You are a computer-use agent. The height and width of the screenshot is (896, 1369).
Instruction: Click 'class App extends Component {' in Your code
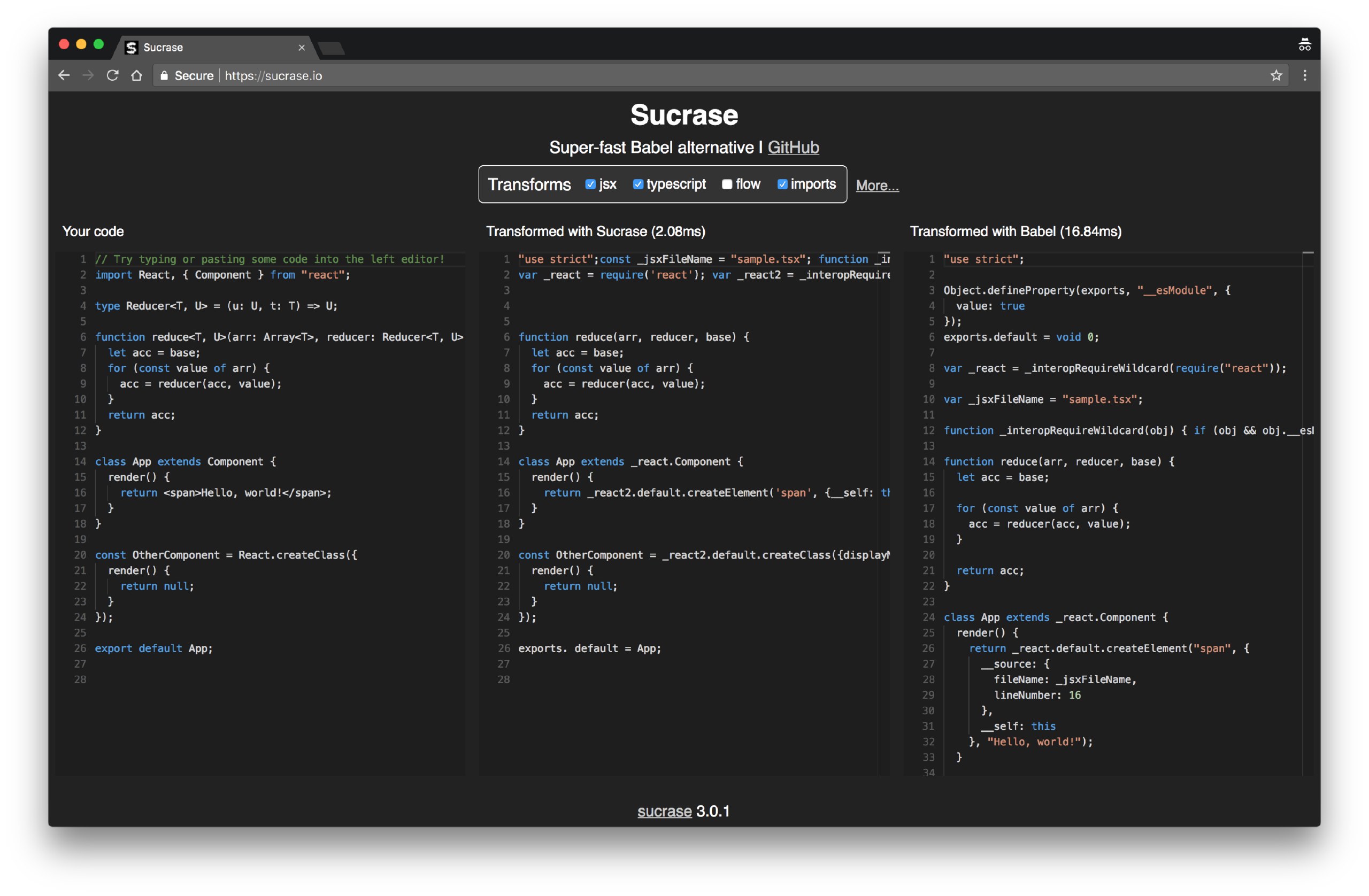click(185, 462)
